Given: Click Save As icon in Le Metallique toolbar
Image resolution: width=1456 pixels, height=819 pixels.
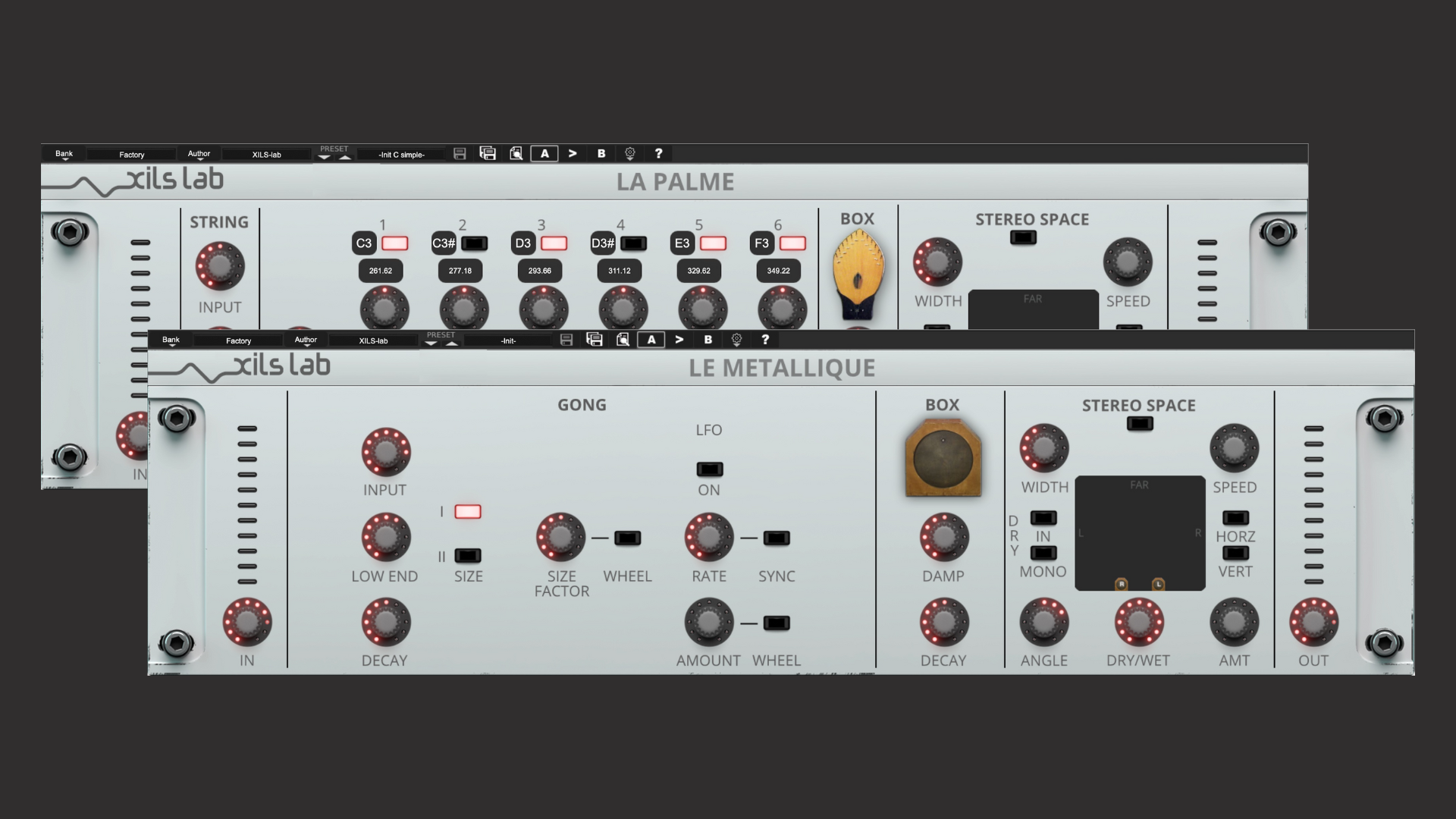Looking at the screenshot, I should pyautogui.click(x=595, y=340).
